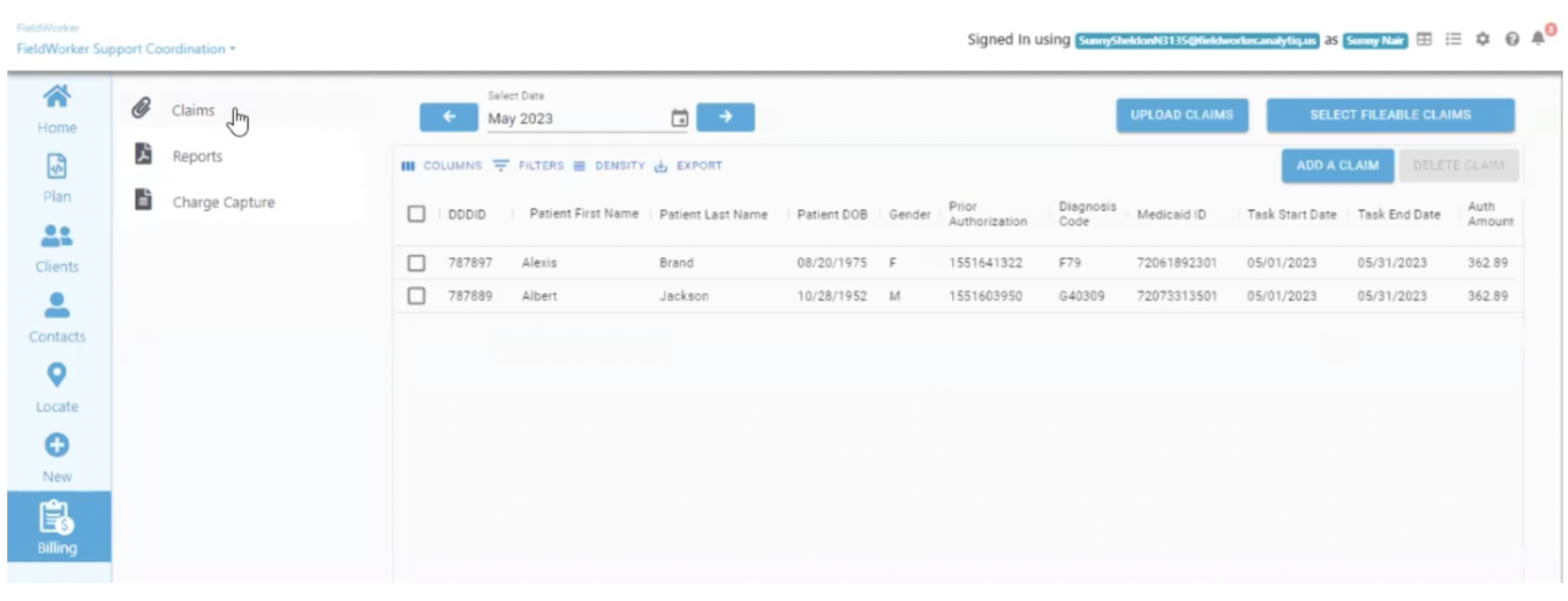Select the checkbox for Alexis Brand row
The width and height of the screenshot is (1568, 601).
[x=417, y=262]
